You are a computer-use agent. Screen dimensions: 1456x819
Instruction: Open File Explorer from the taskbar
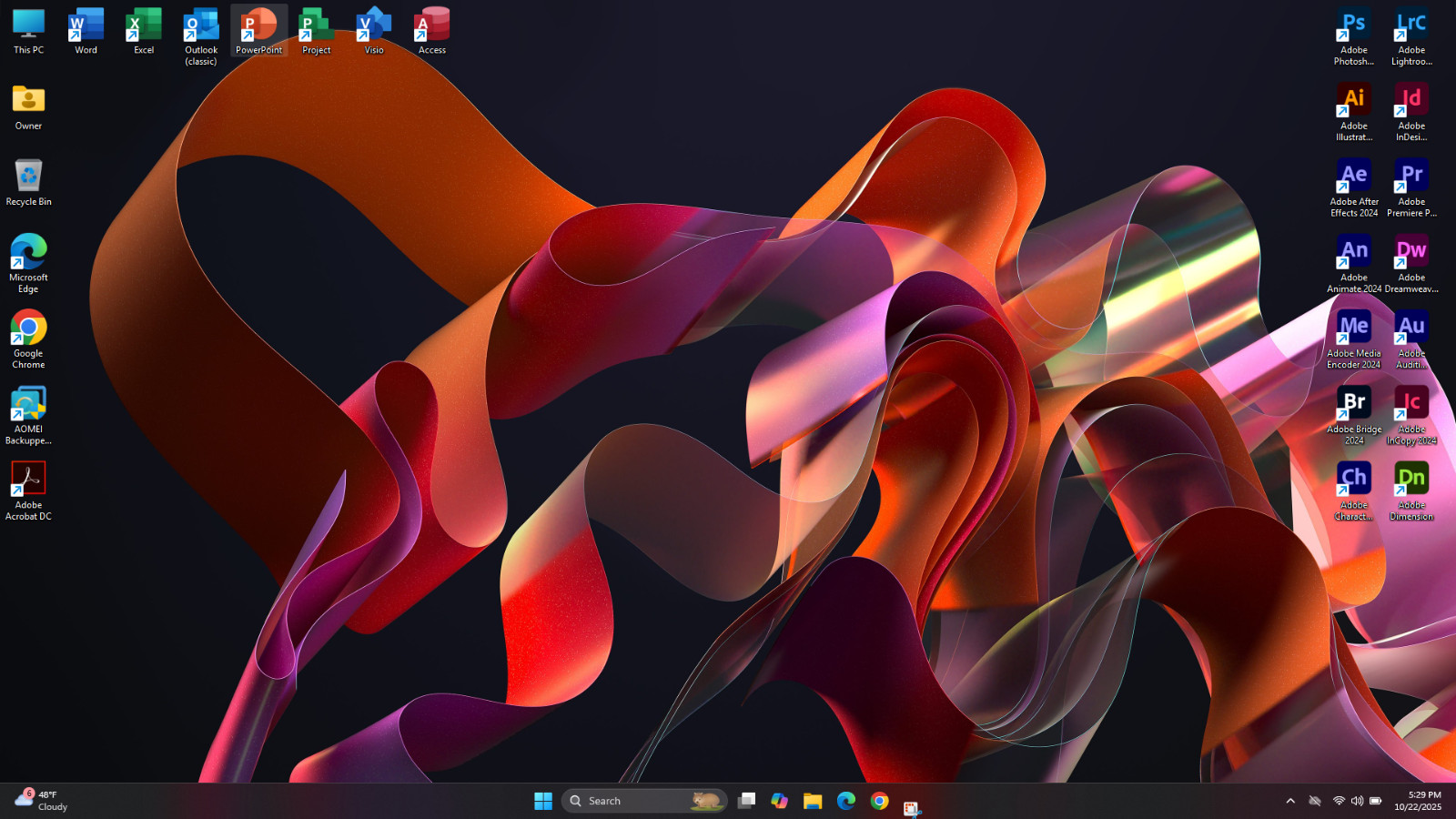pos(813,801)
